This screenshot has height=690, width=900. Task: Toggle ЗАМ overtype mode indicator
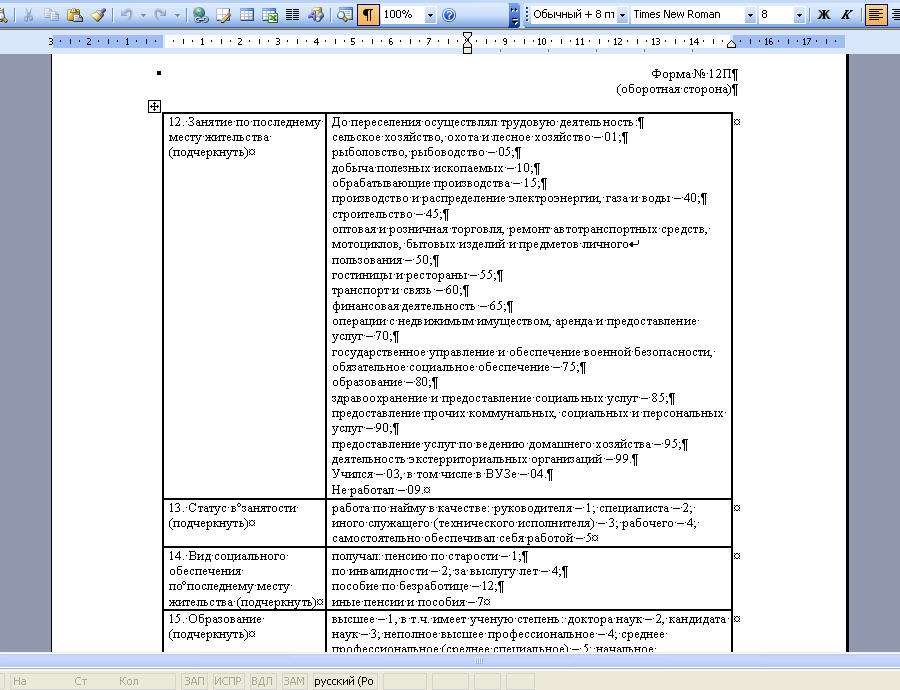click(293, 681)
